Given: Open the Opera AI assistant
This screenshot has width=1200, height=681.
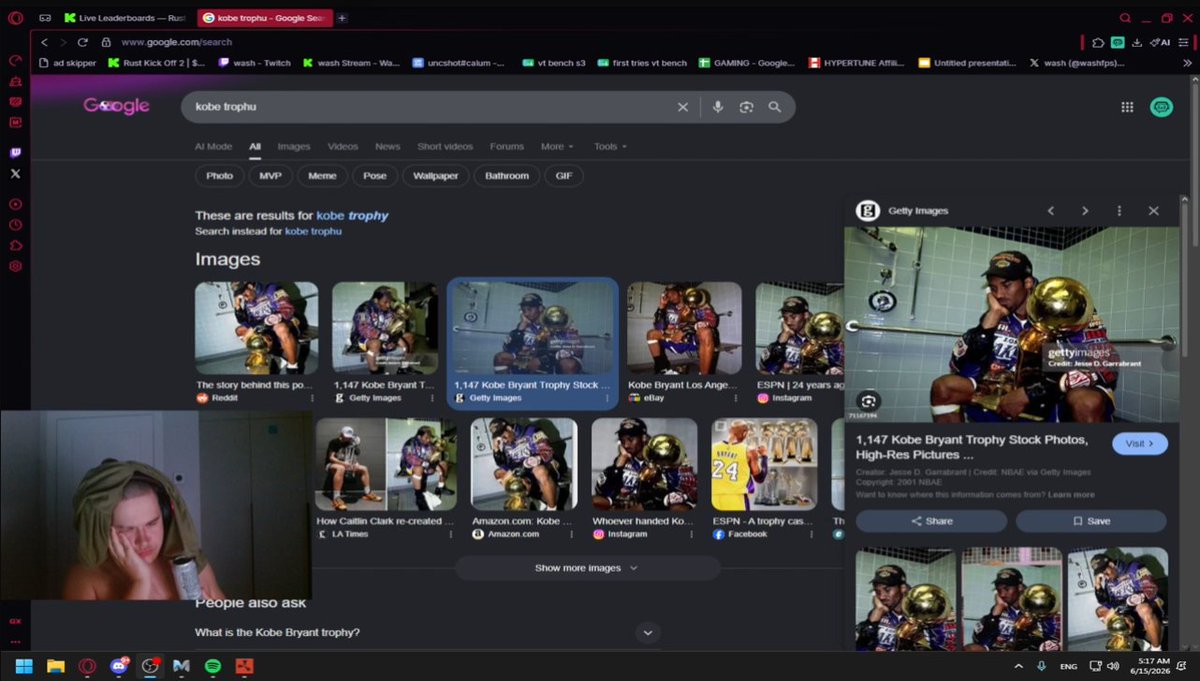Looking at the screenshot, I should pyautogui.click(x=1160, y=42).
